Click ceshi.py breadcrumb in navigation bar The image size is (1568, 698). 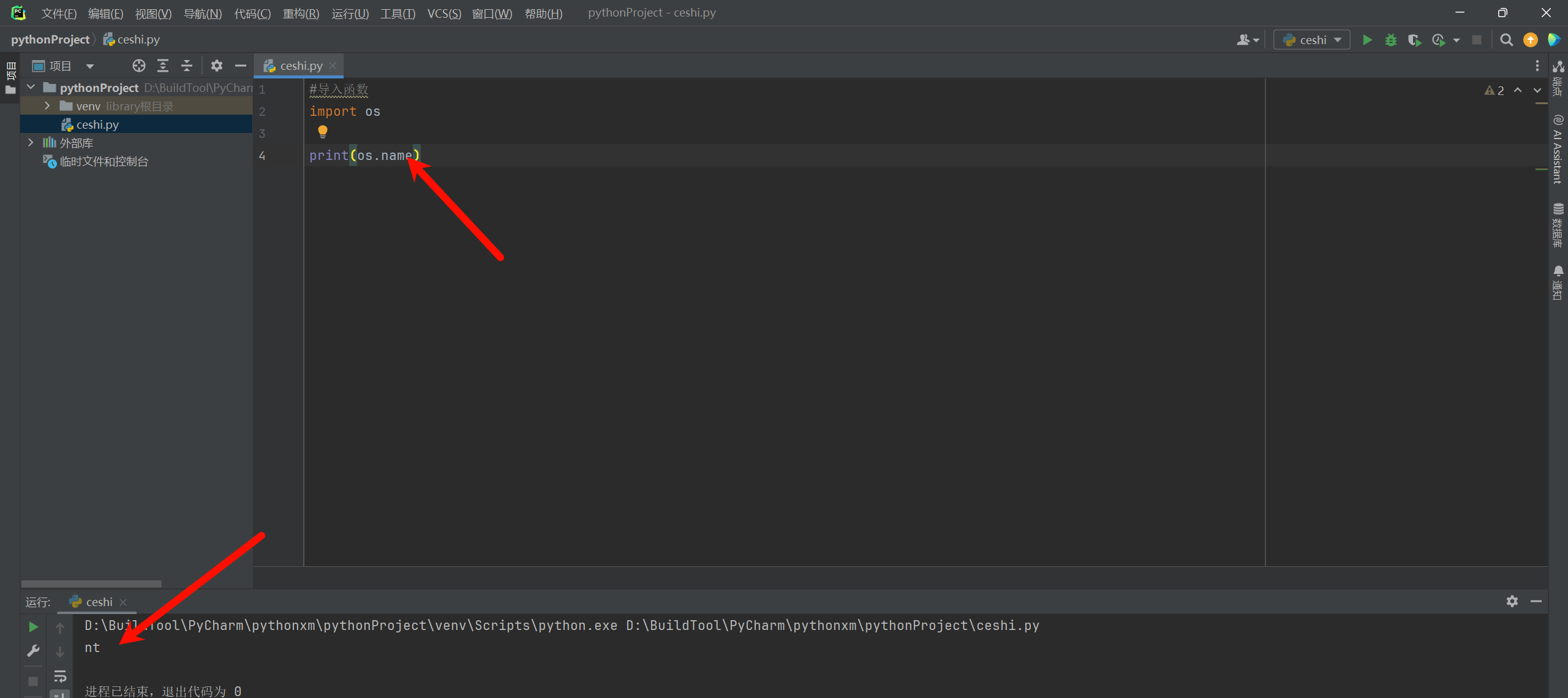click(x=132, y=40)
